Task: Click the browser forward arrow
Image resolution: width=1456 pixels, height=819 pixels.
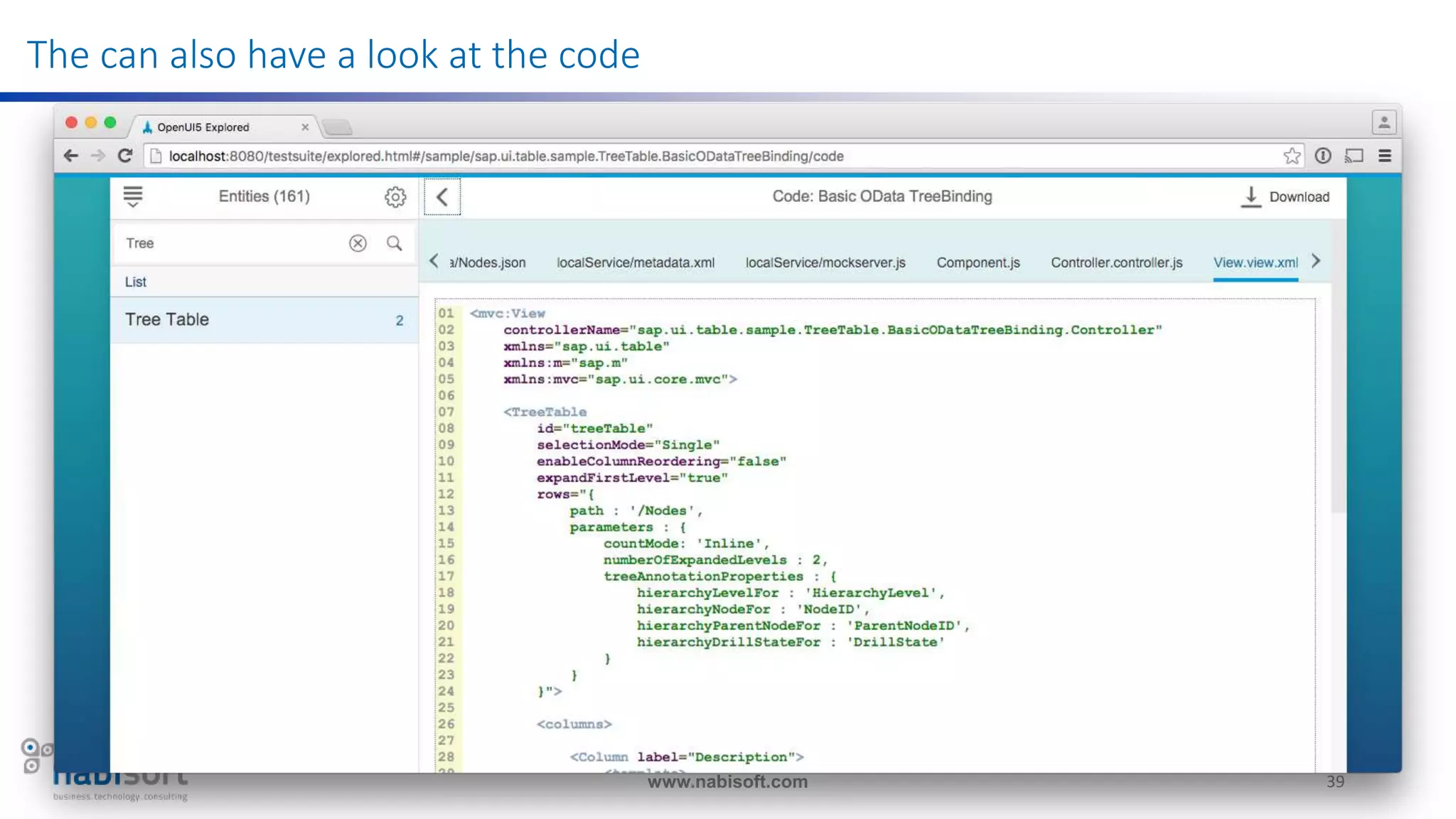Action: (98, 156)
